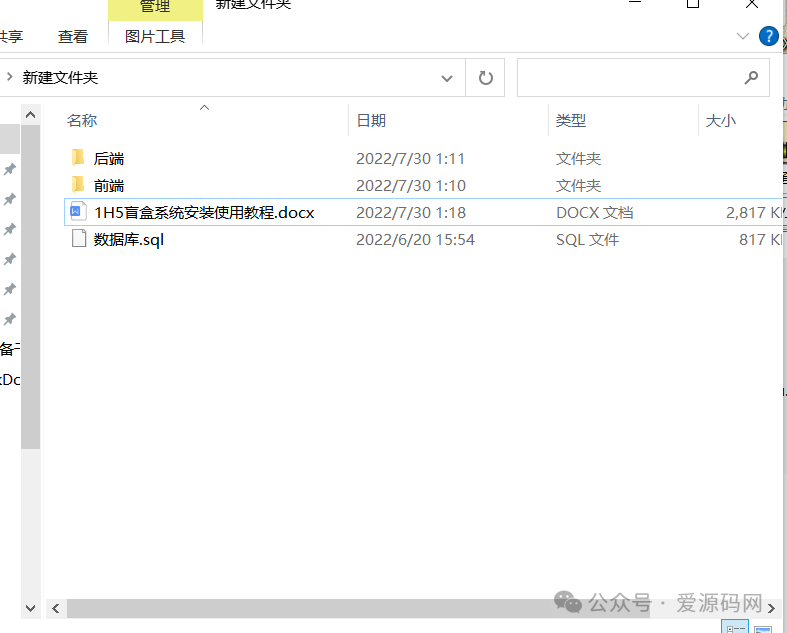Select the 管理 contextual tab
Viewport: 787px width, 633px height.
tap(155, 8)
